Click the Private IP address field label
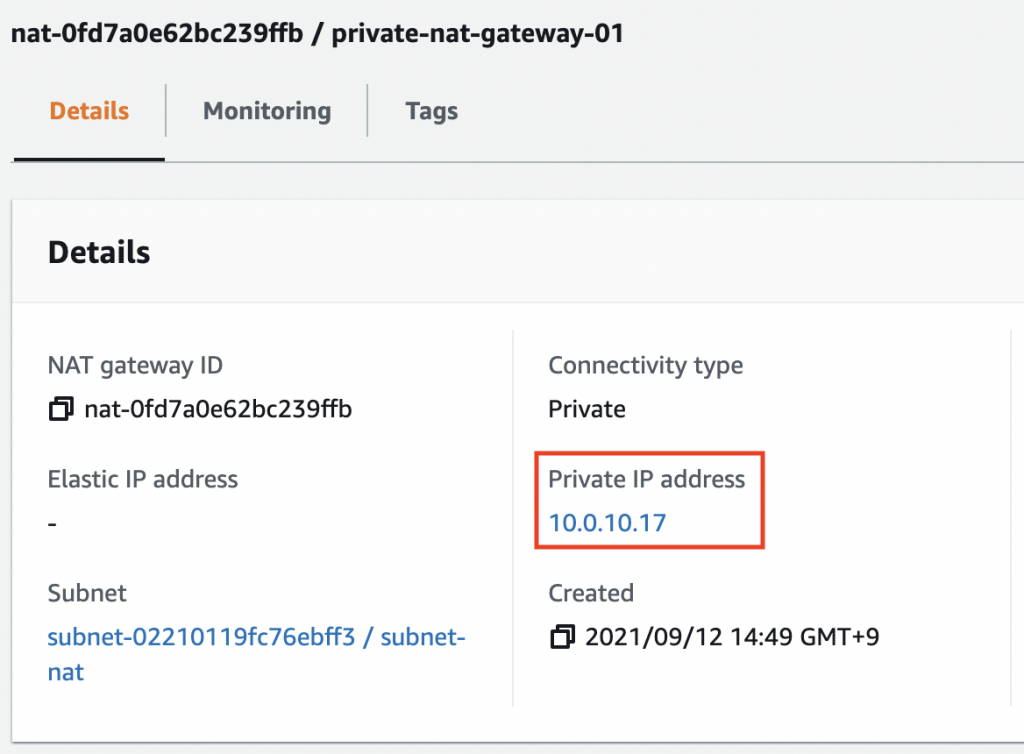The image size is (1024, 754). tap(647, 479)
